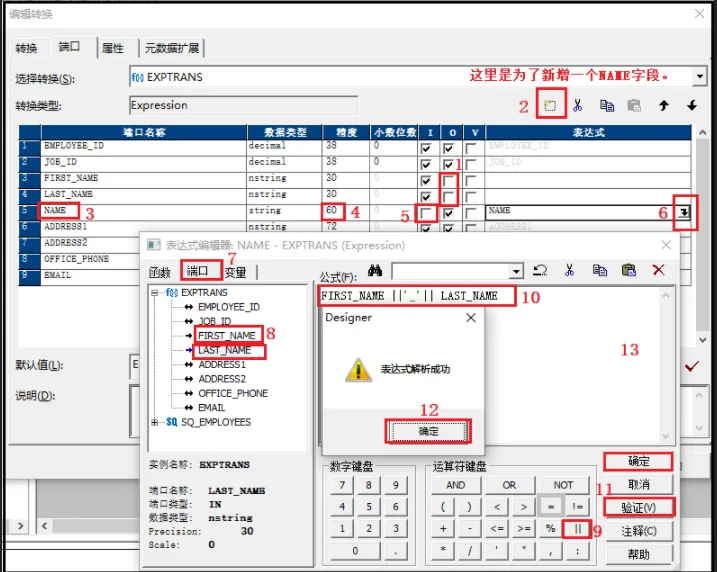Click the != operator button
The width and height of the screenshot is (717, 572).
coord(577,507)
